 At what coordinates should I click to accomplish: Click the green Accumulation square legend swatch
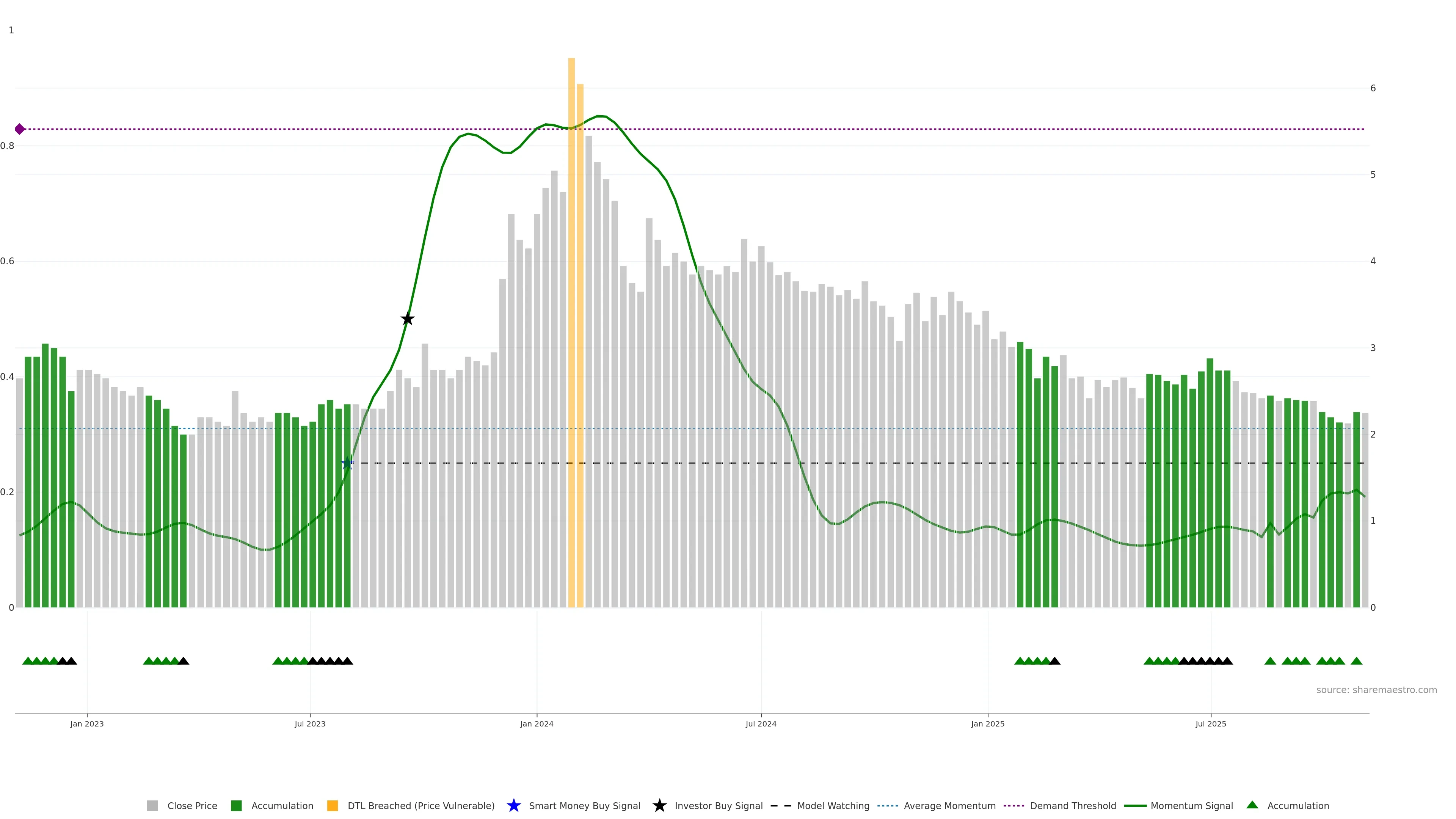coord(236,806)
